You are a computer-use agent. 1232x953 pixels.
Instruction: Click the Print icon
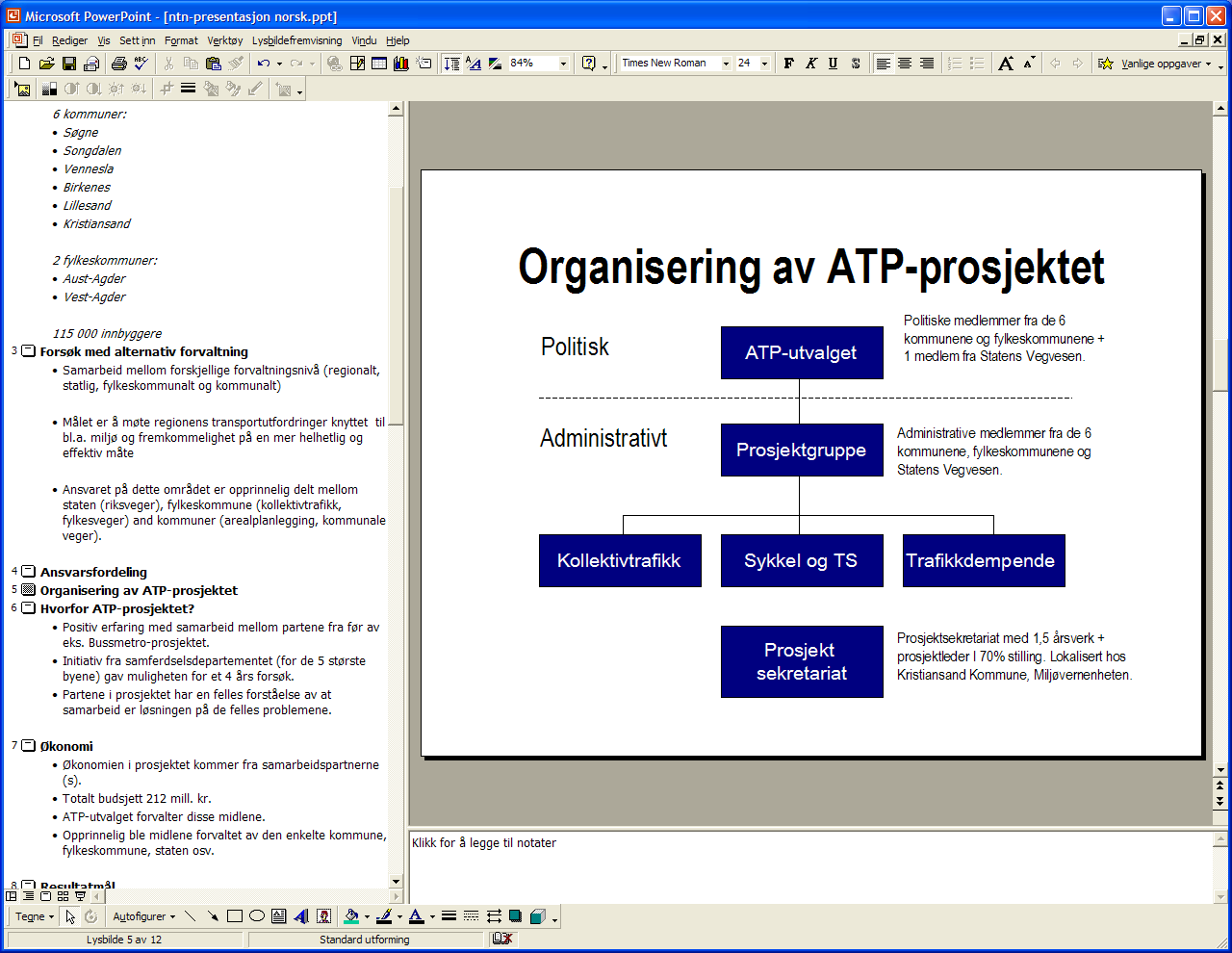click(x=119, y=64)
